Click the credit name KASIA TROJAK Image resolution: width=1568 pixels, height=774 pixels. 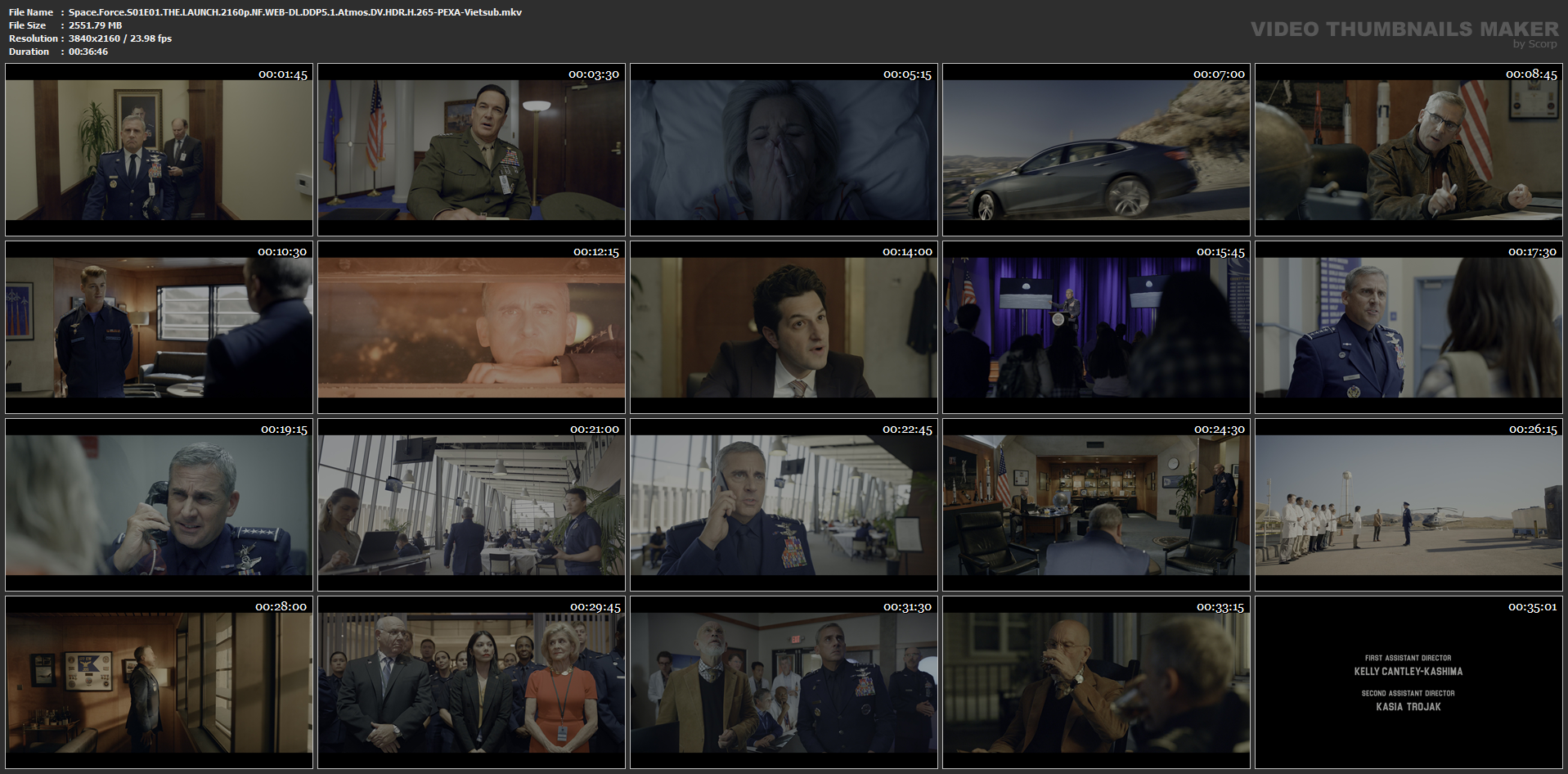(x=1409, y=707)
